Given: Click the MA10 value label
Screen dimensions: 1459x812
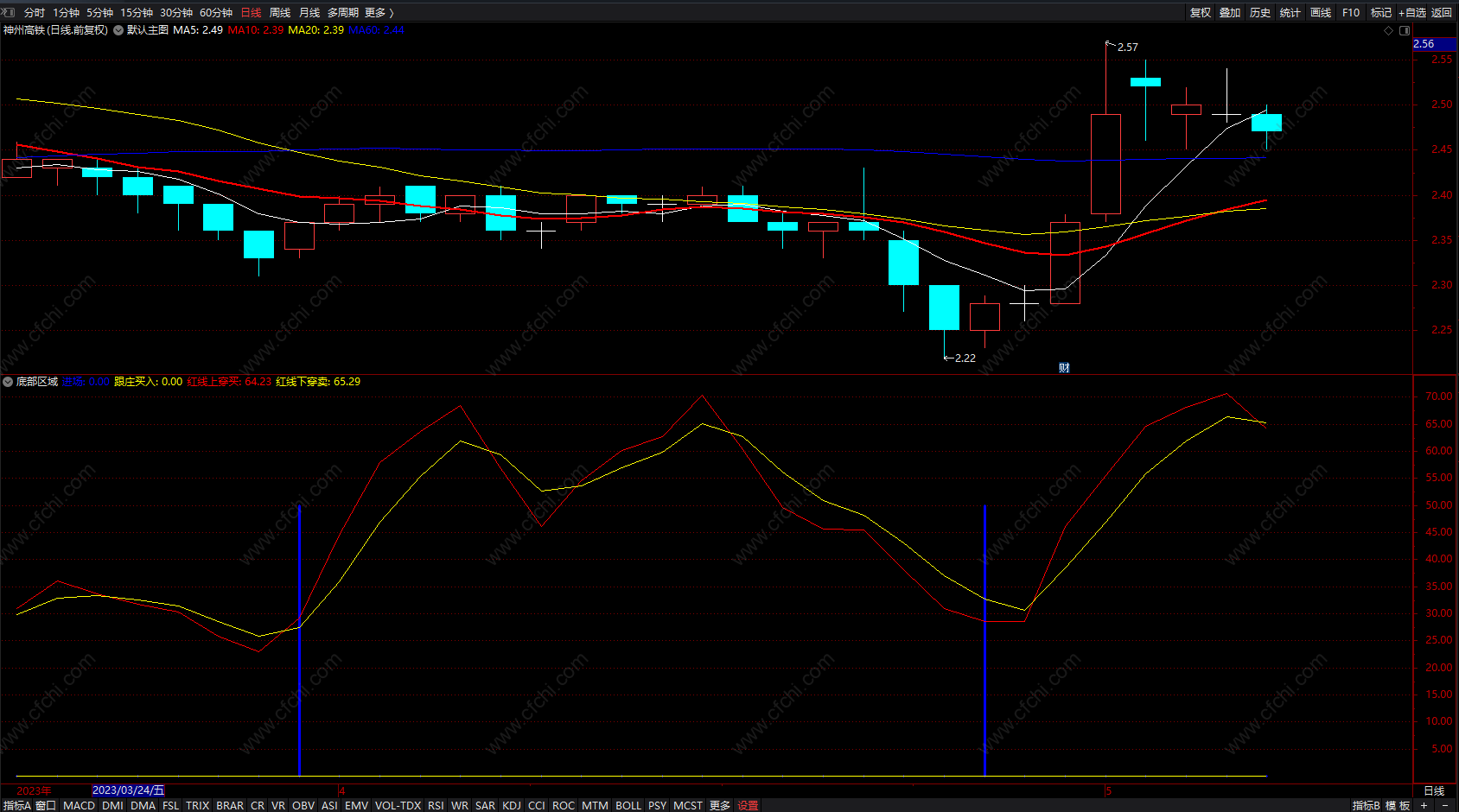Looking at the screenshot, I should pos(256,30).
